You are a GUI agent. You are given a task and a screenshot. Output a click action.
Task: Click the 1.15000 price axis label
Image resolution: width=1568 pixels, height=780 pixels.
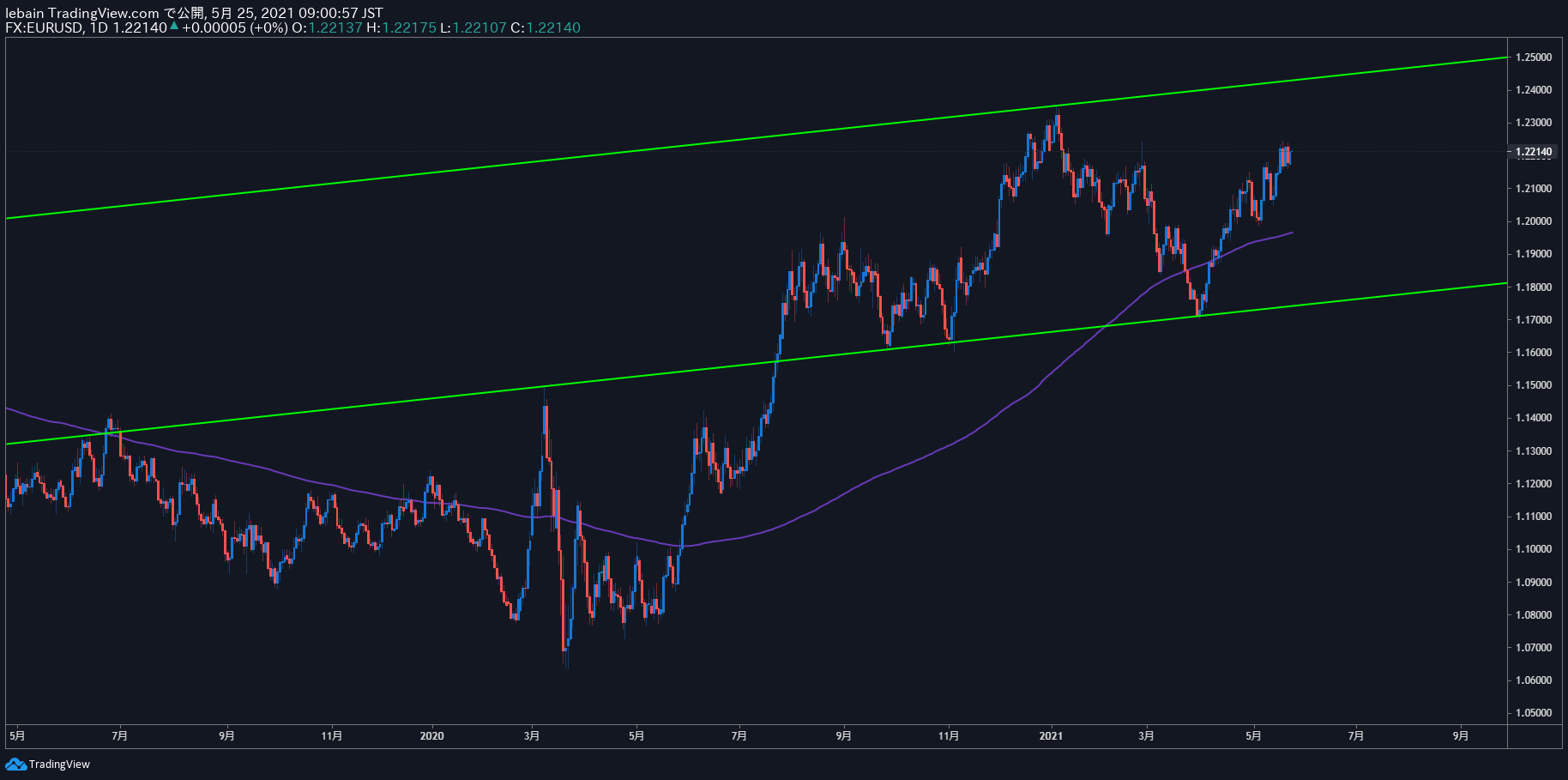click(1534, 385)
